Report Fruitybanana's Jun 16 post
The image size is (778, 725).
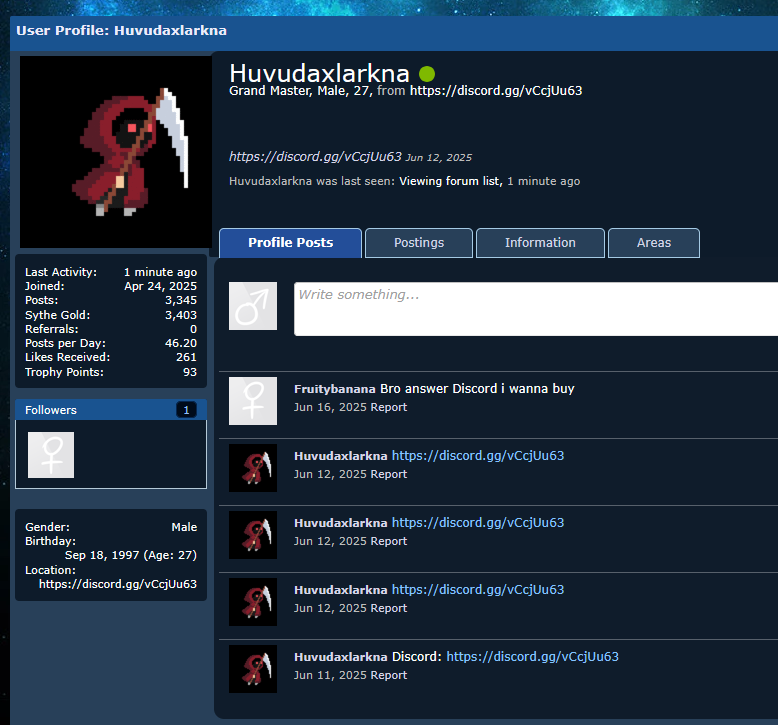pos(389,407)
